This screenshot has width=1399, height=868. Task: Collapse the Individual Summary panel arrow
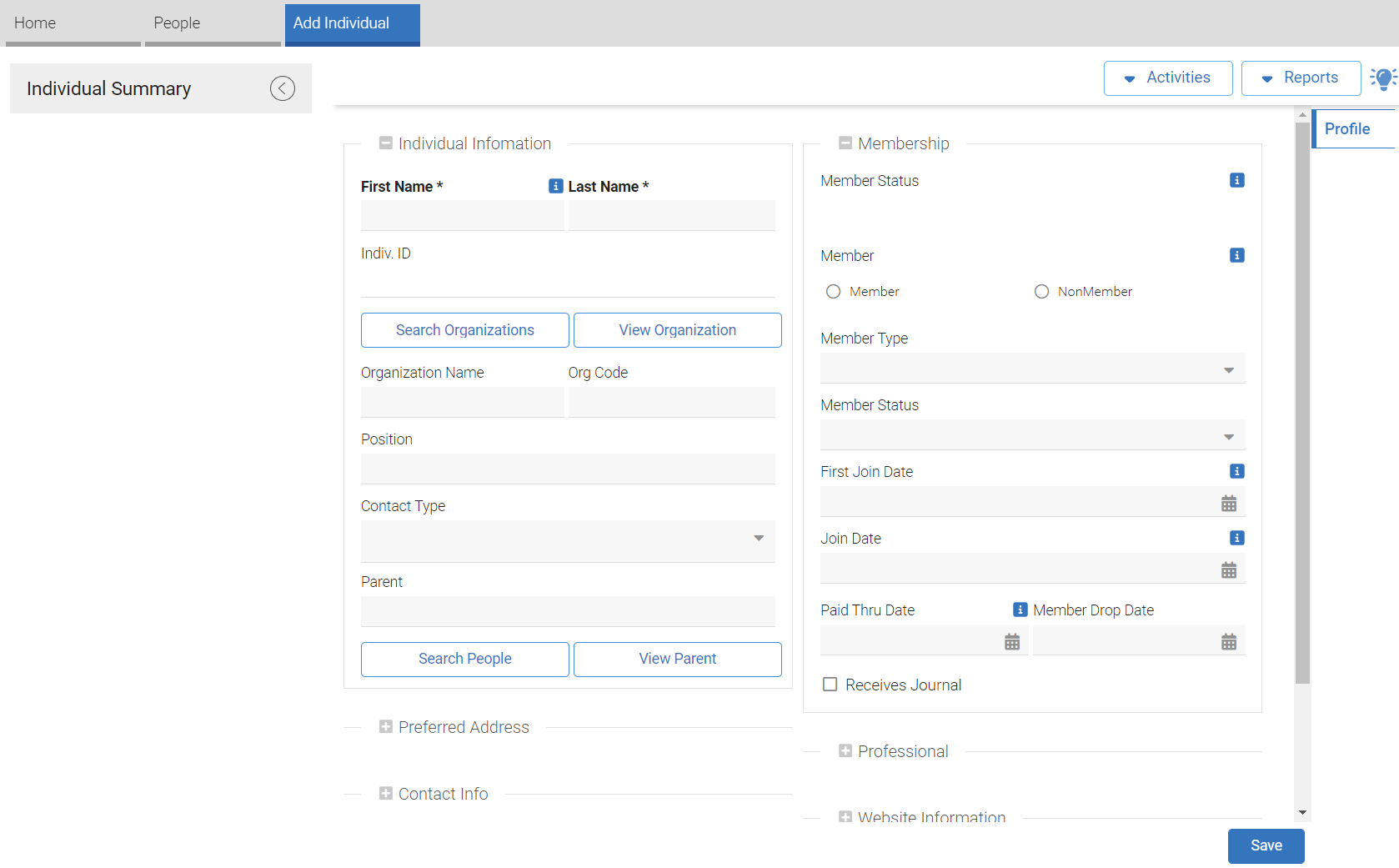(283, 88)
